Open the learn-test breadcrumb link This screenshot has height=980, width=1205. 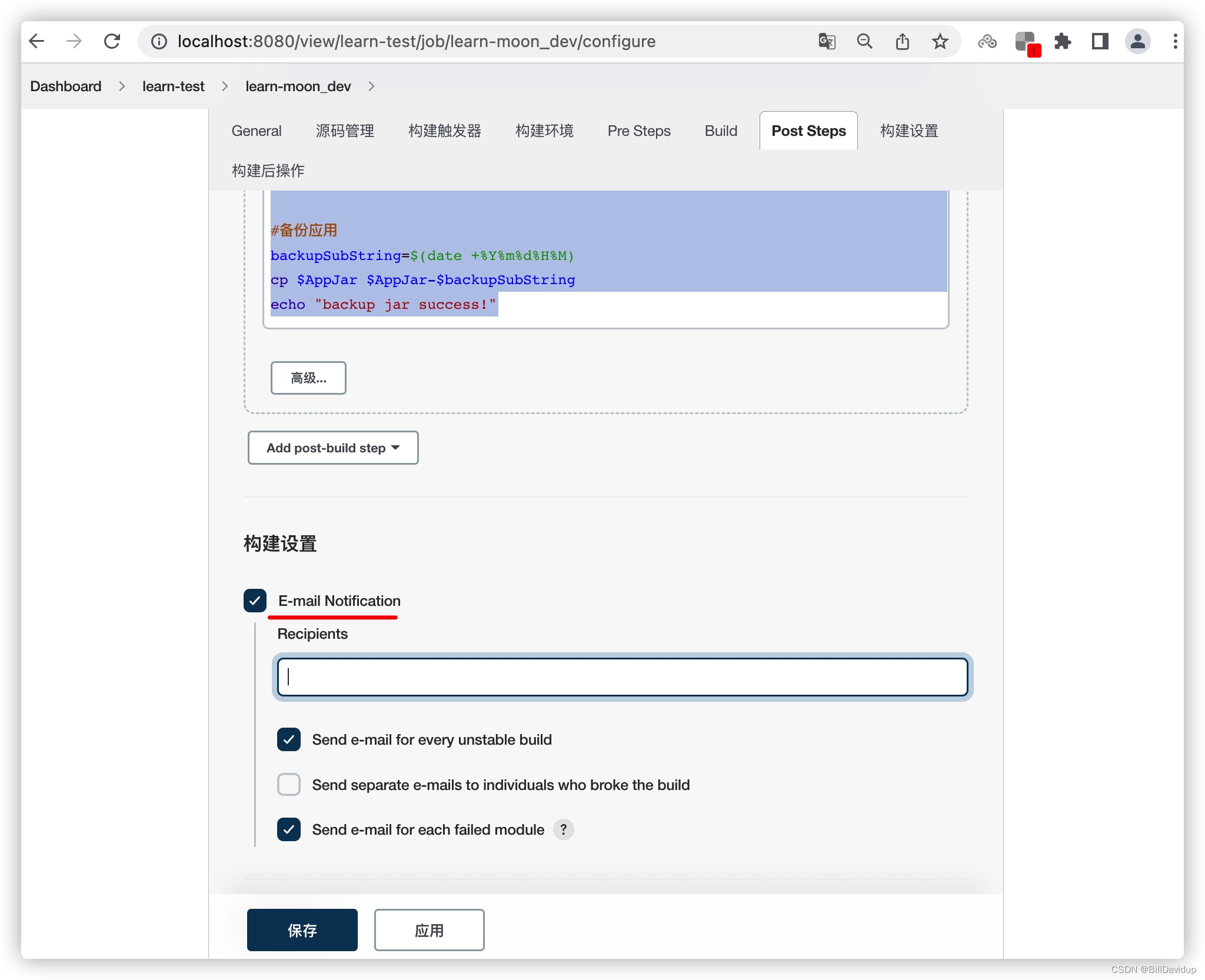pyautogui.click(x=173, y=86)
